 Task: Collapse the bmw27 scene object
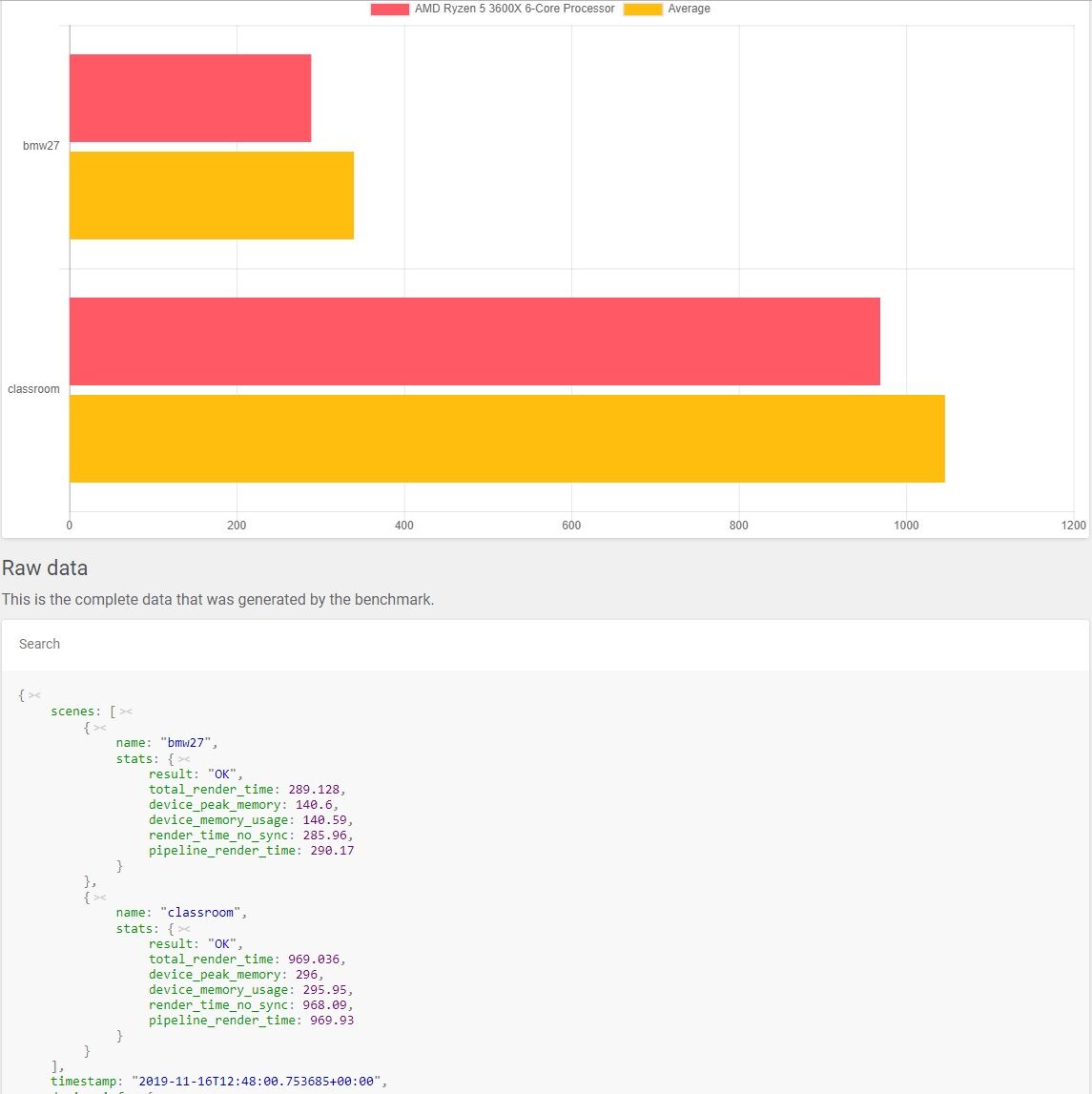(100, 728)
